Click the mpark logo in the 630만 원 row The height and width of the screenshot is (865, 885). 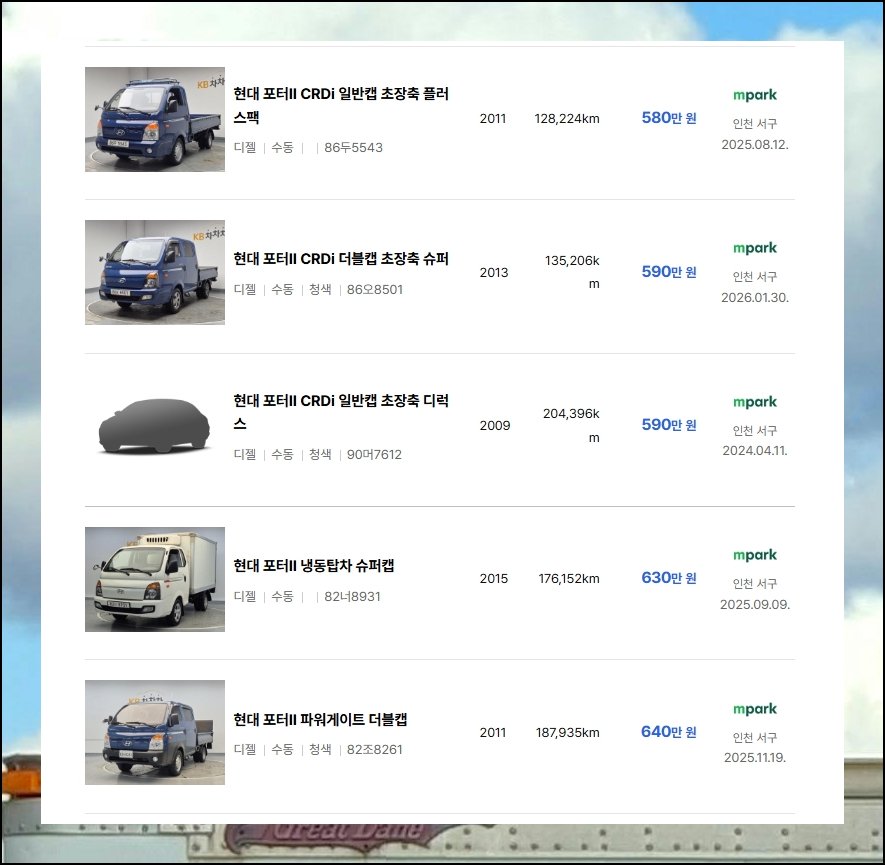(x=755, y=555)
